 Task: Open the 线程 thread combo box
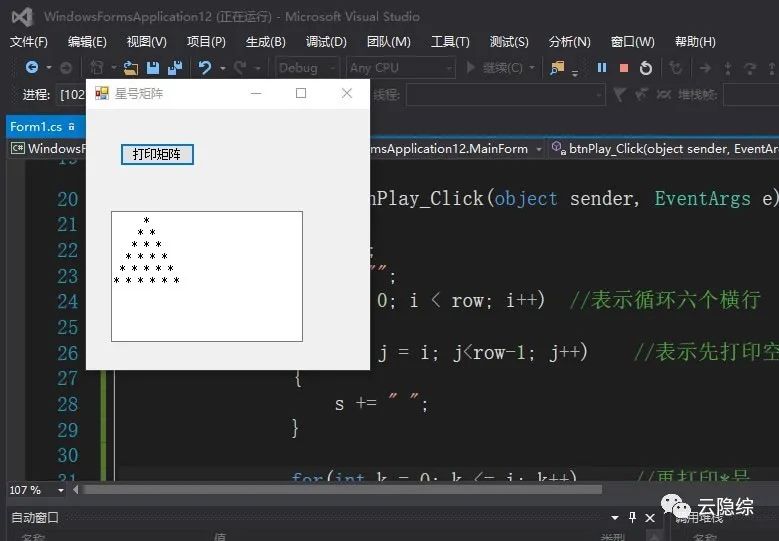click(x=505, y=94)
